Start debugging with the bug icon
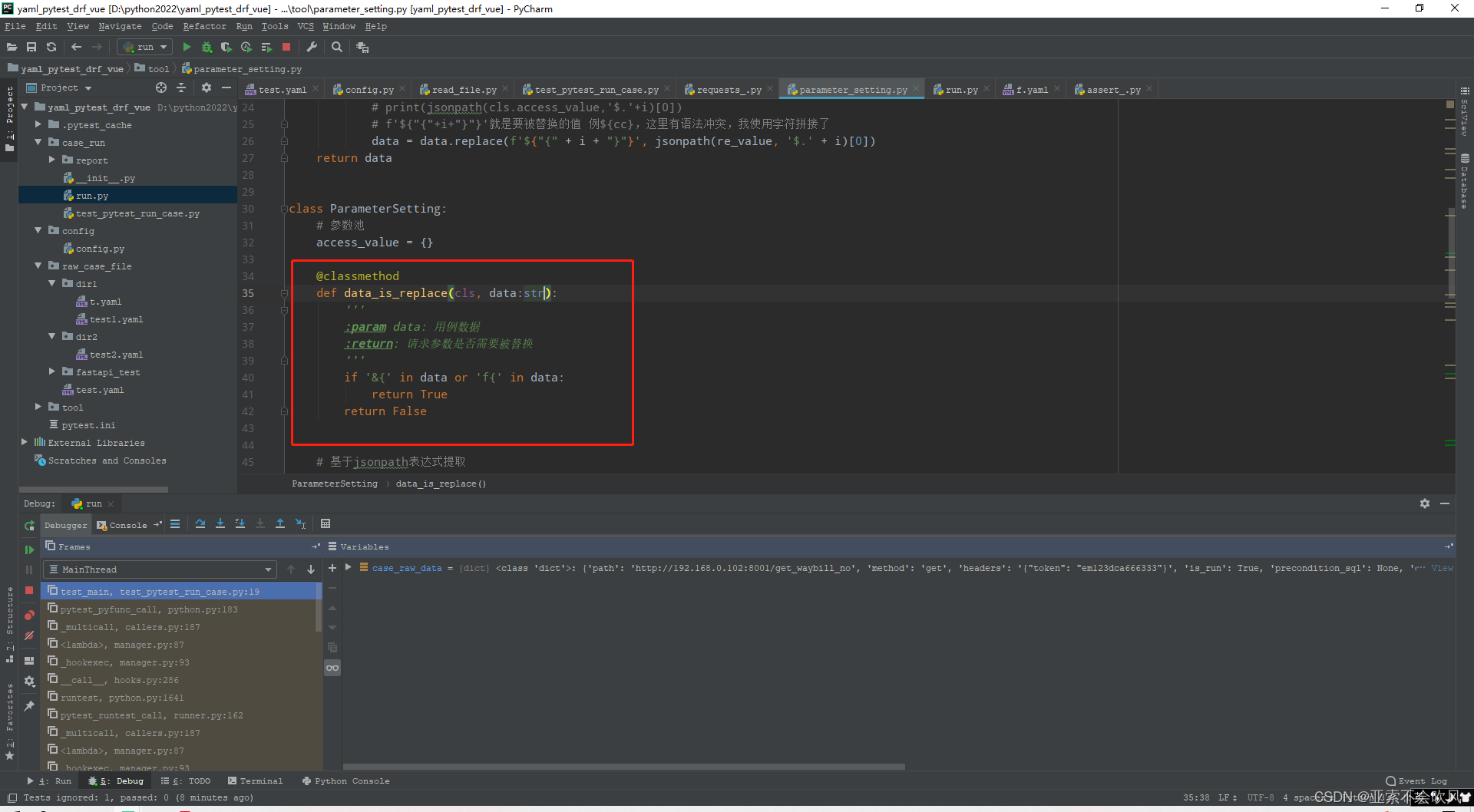 [x=207, y=47]
